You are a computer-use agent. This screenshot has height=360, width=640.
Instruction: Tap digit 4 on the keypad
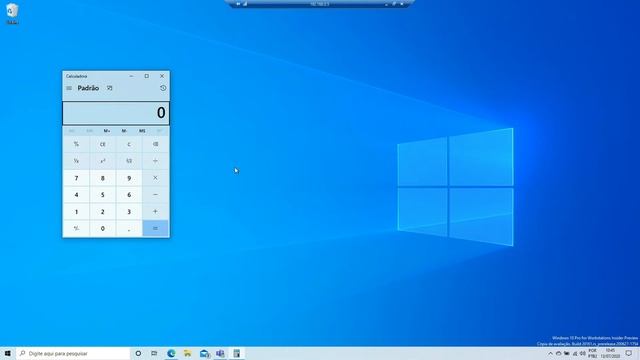click(x=76, y=195)
